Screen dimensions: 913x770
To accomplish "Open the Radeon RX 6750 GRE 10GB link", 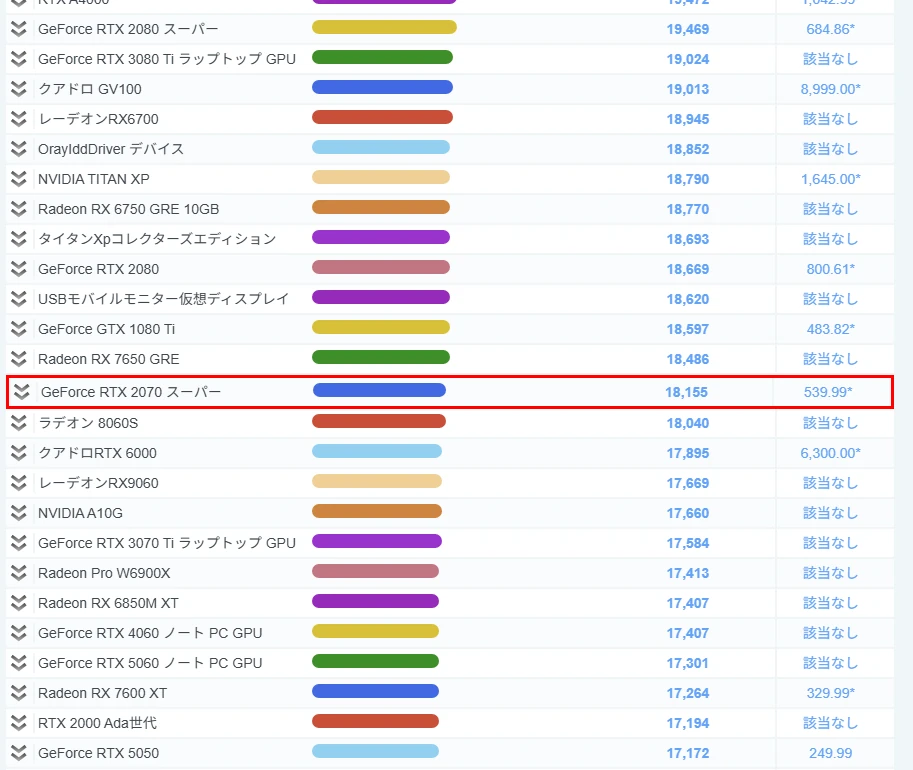I will pos(128,209).
